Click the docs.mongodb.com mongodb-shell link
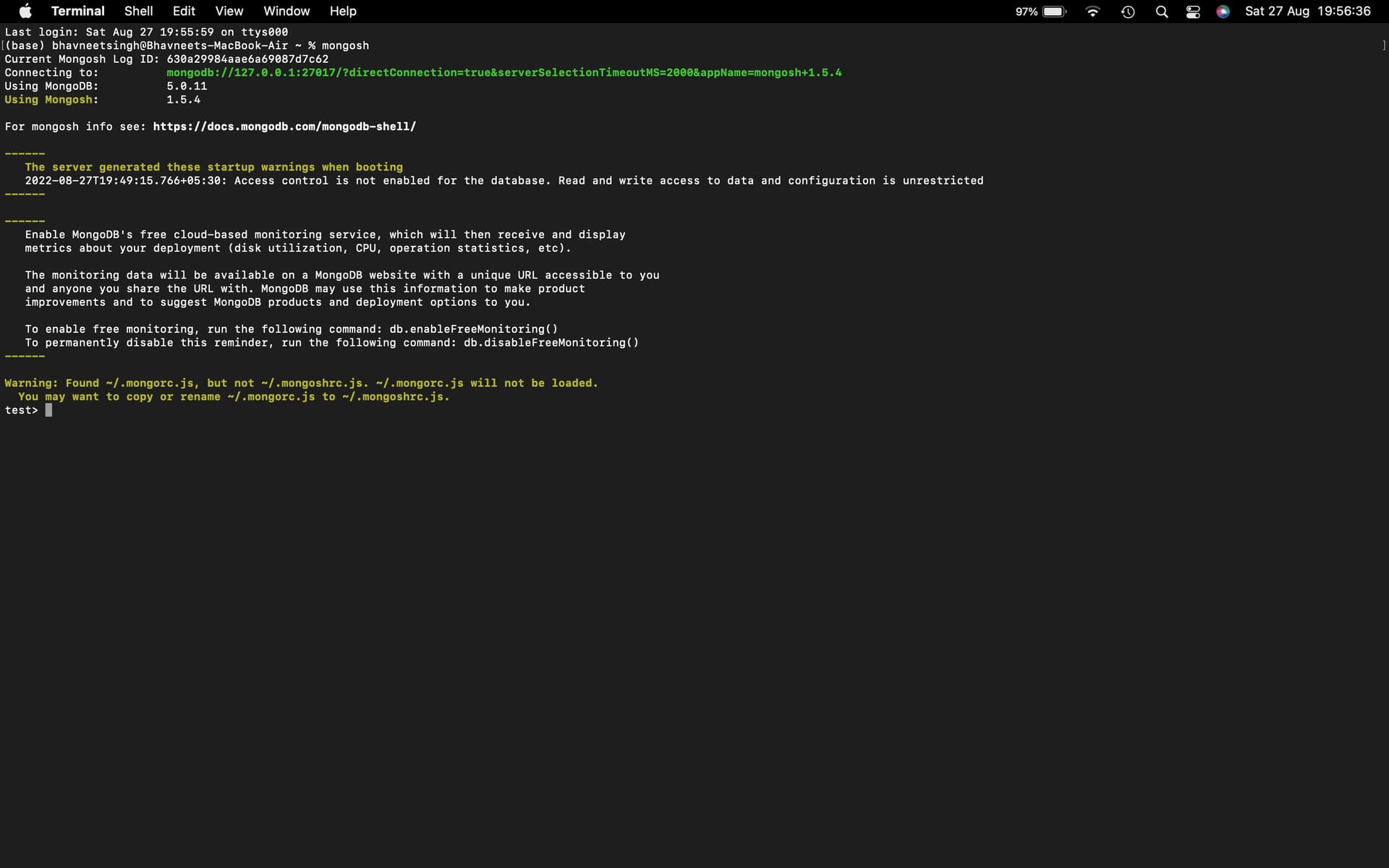 coord(284,127)
